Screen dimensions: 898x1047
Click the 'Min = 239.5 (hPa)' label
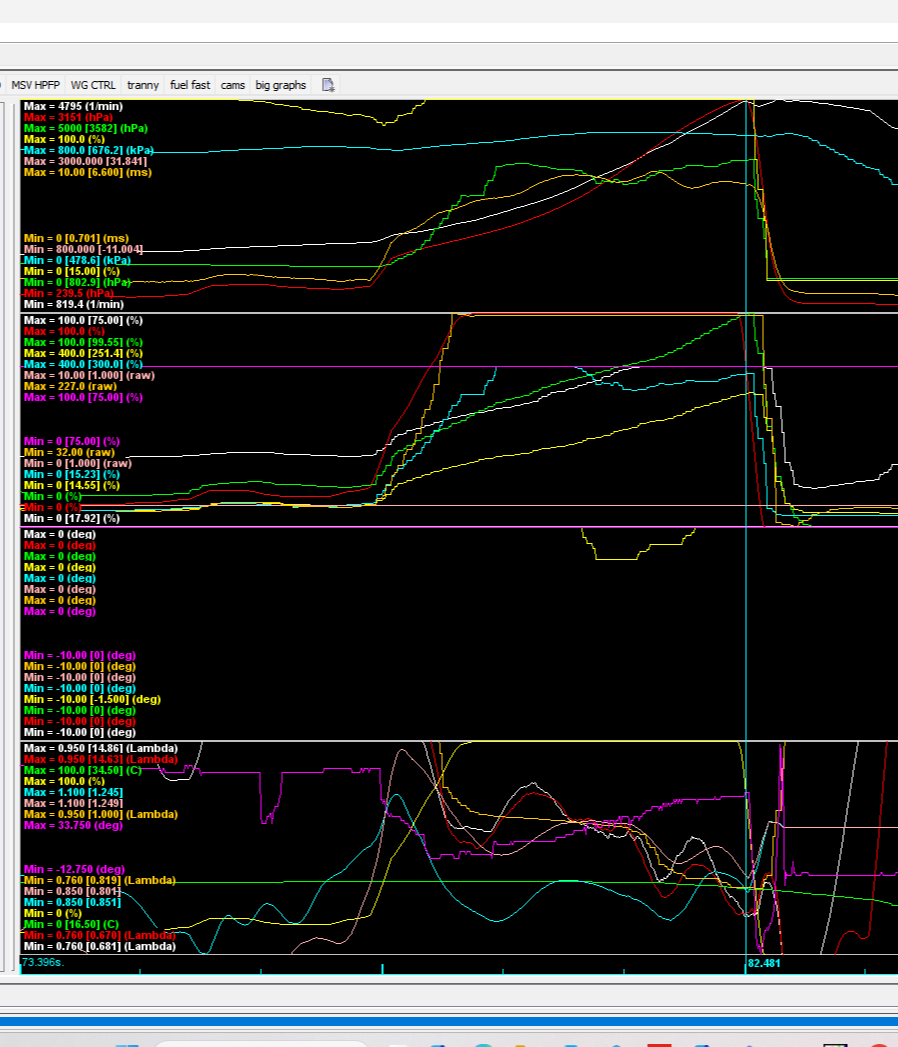point(69,293)
